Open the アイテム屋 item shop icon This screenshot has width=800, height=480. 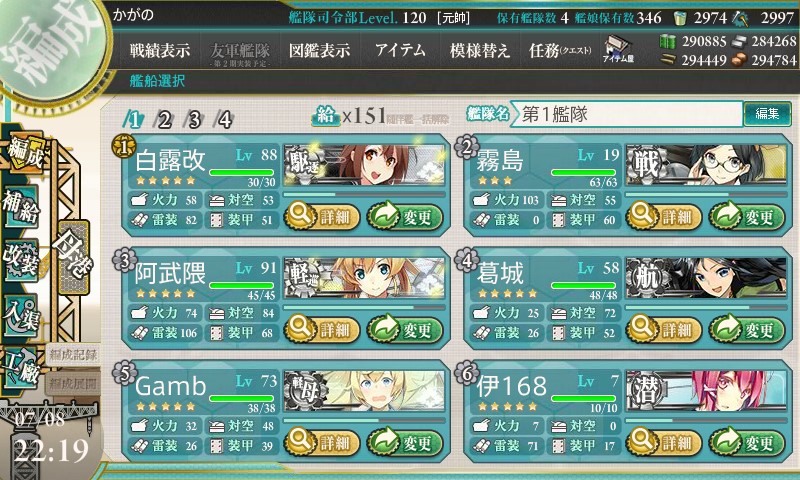pyautogui.click(x=618, y=49)
